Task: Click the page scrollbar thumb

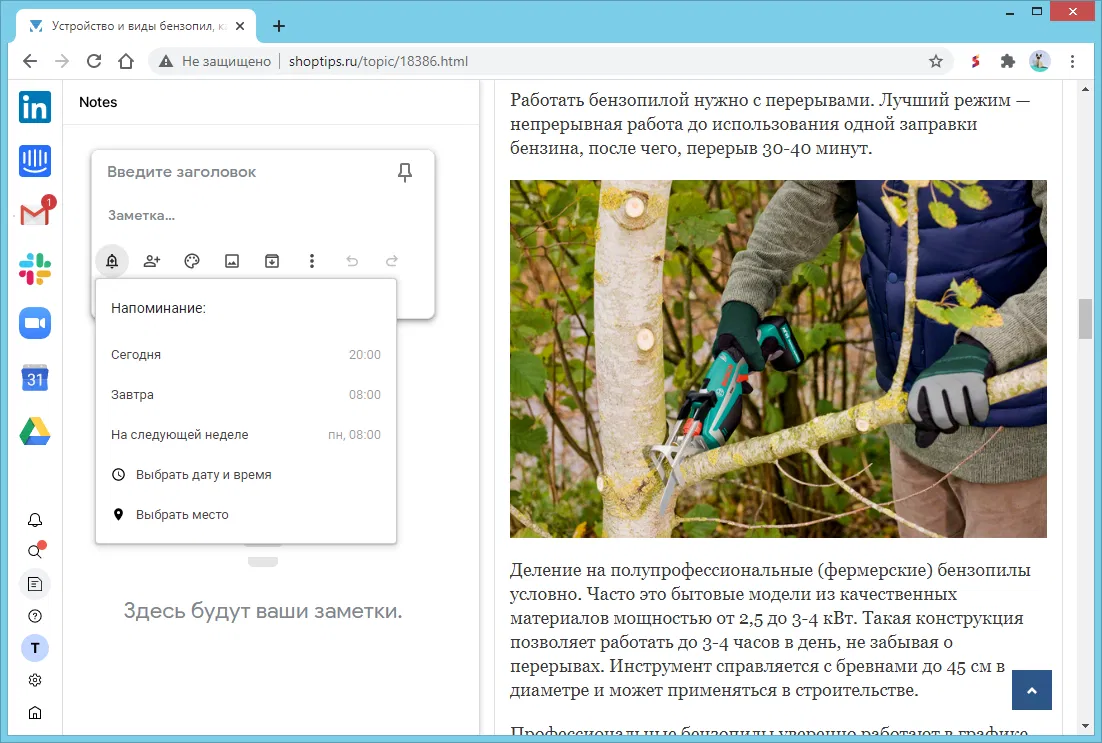Action: point(1085,319)
